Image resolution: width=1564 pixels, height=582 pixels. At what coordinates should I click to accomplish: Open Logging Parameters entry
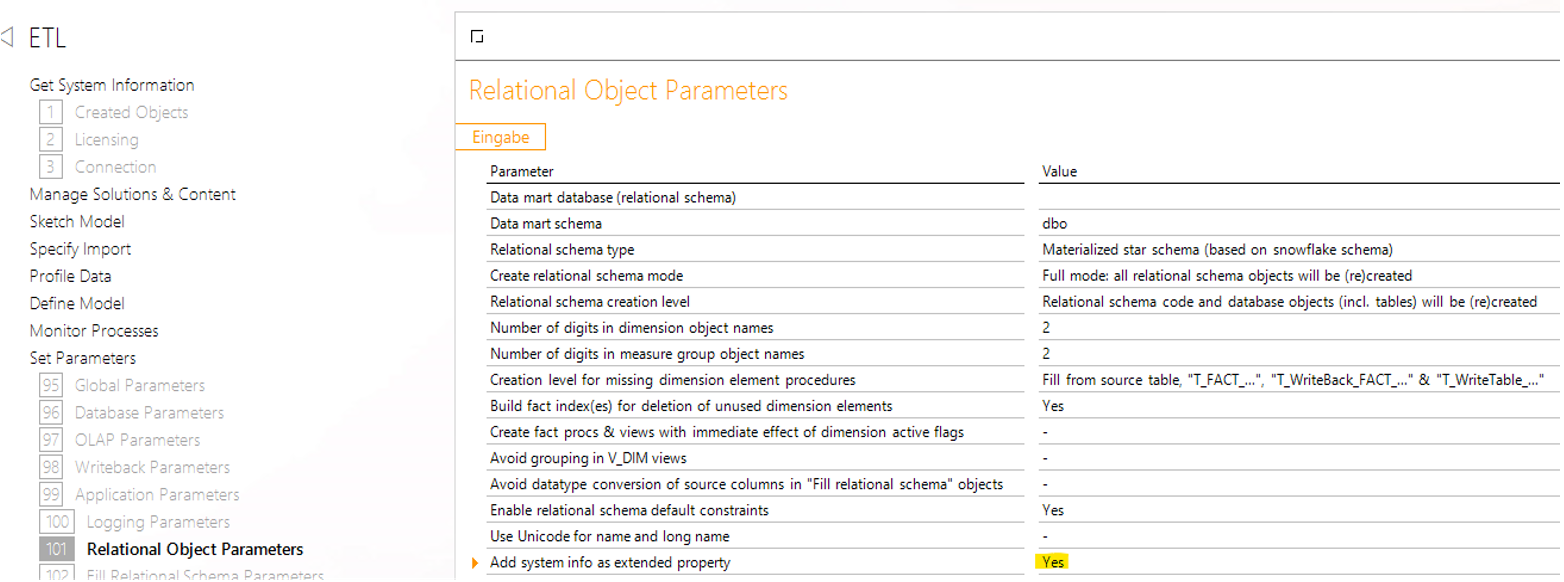158,522
